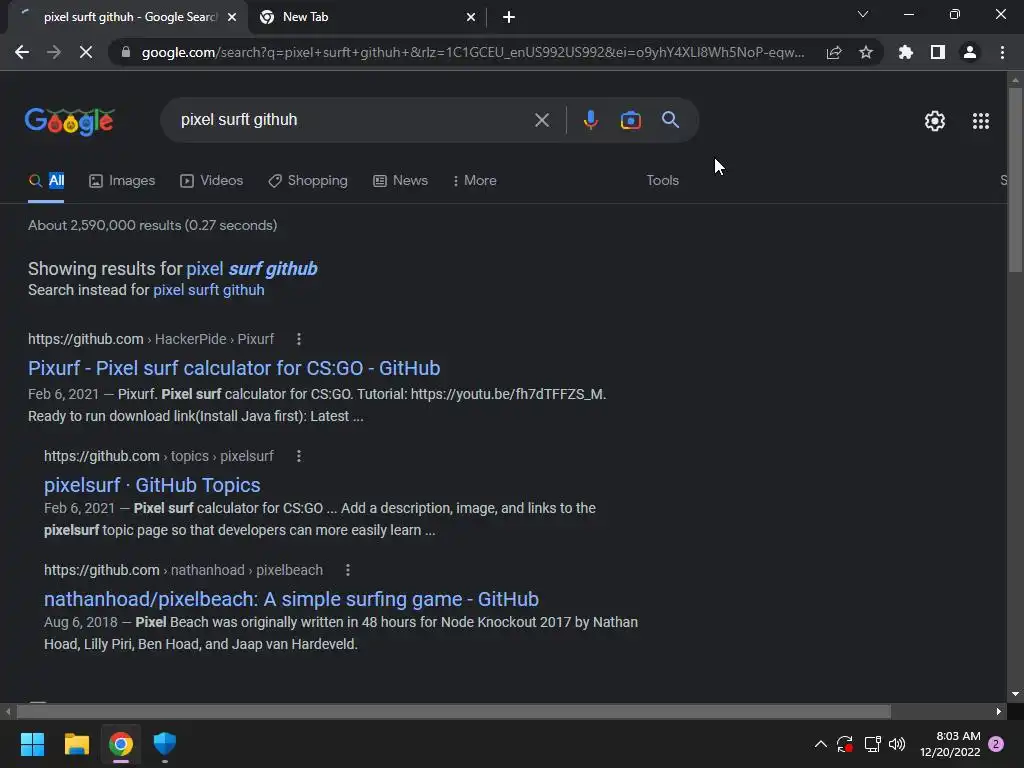Viewport: 1024px width, 768px height.
Task: Switch to Videos results
Action: (212, 181)
